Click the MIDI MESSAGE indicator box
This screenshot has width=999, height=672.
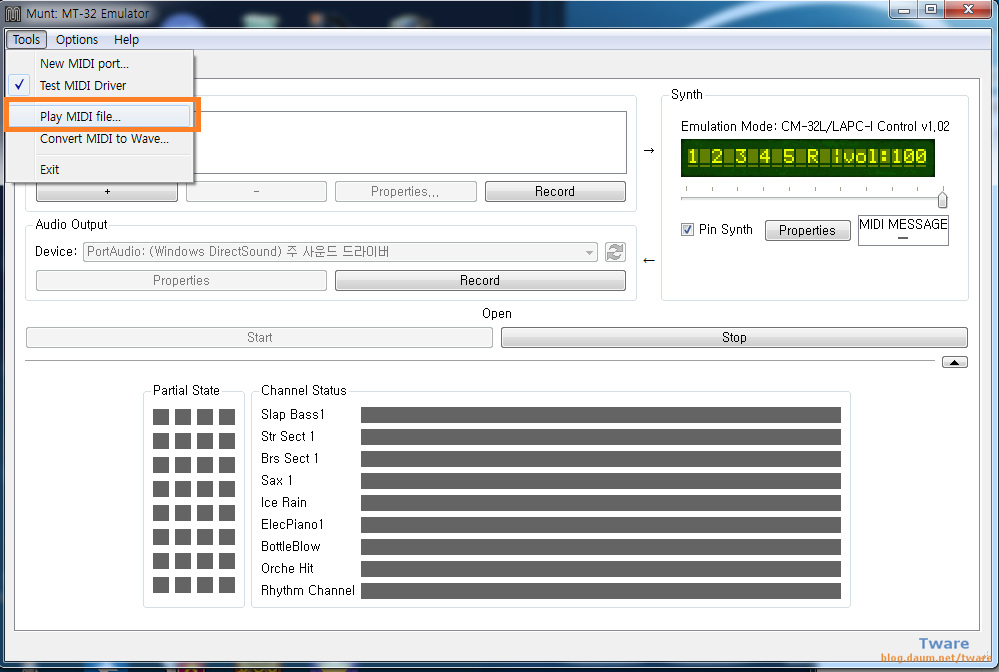[x=903, y=230]
